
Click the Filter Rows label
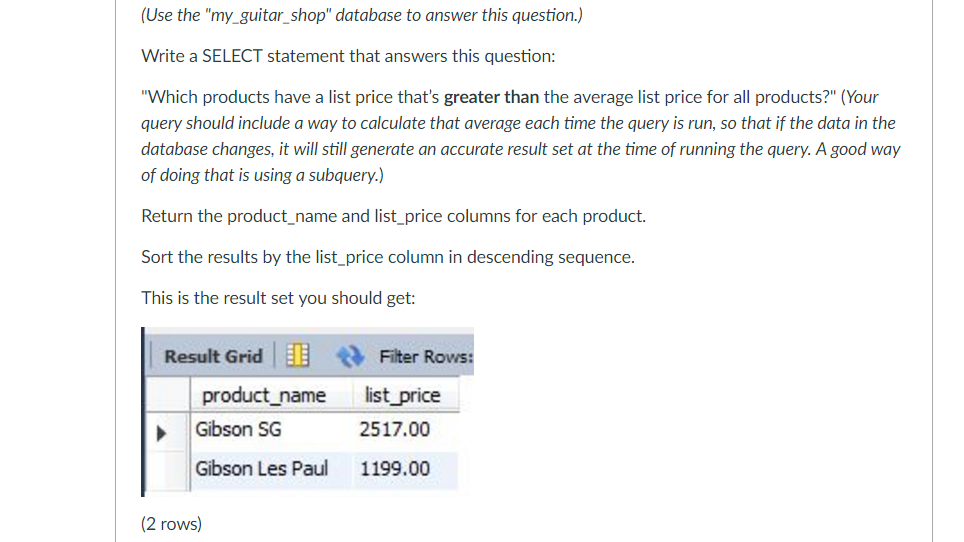click(x=426, y=356)
